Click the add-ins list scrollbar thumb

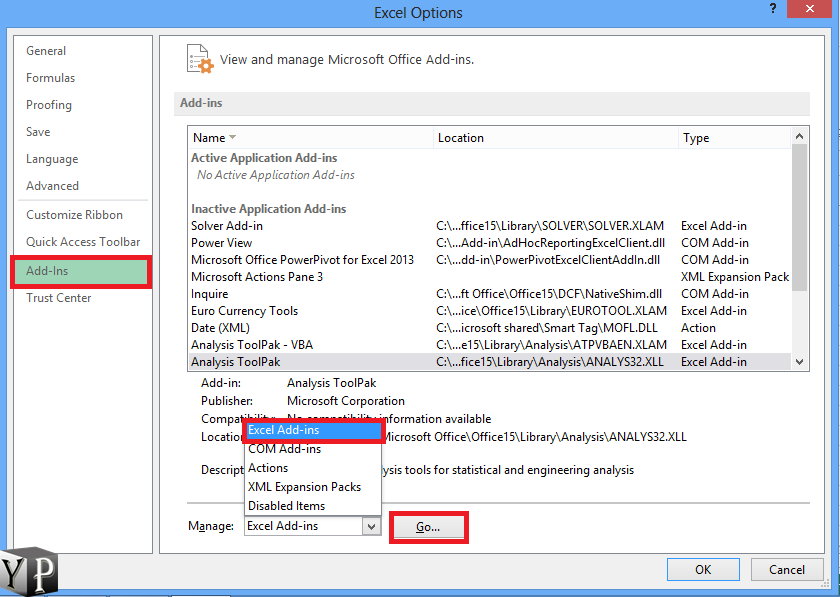(799, 217)
